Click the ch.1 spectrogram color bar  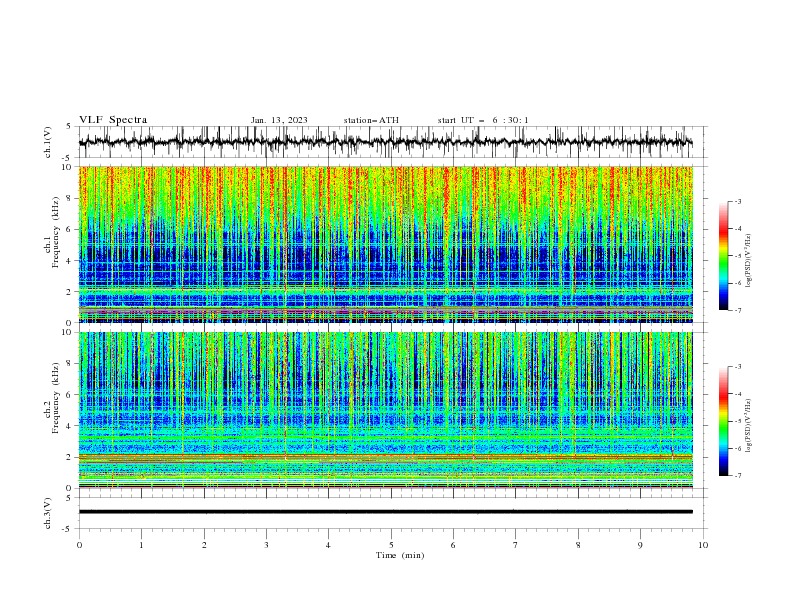pyautogui.click(x=723, y=256)
